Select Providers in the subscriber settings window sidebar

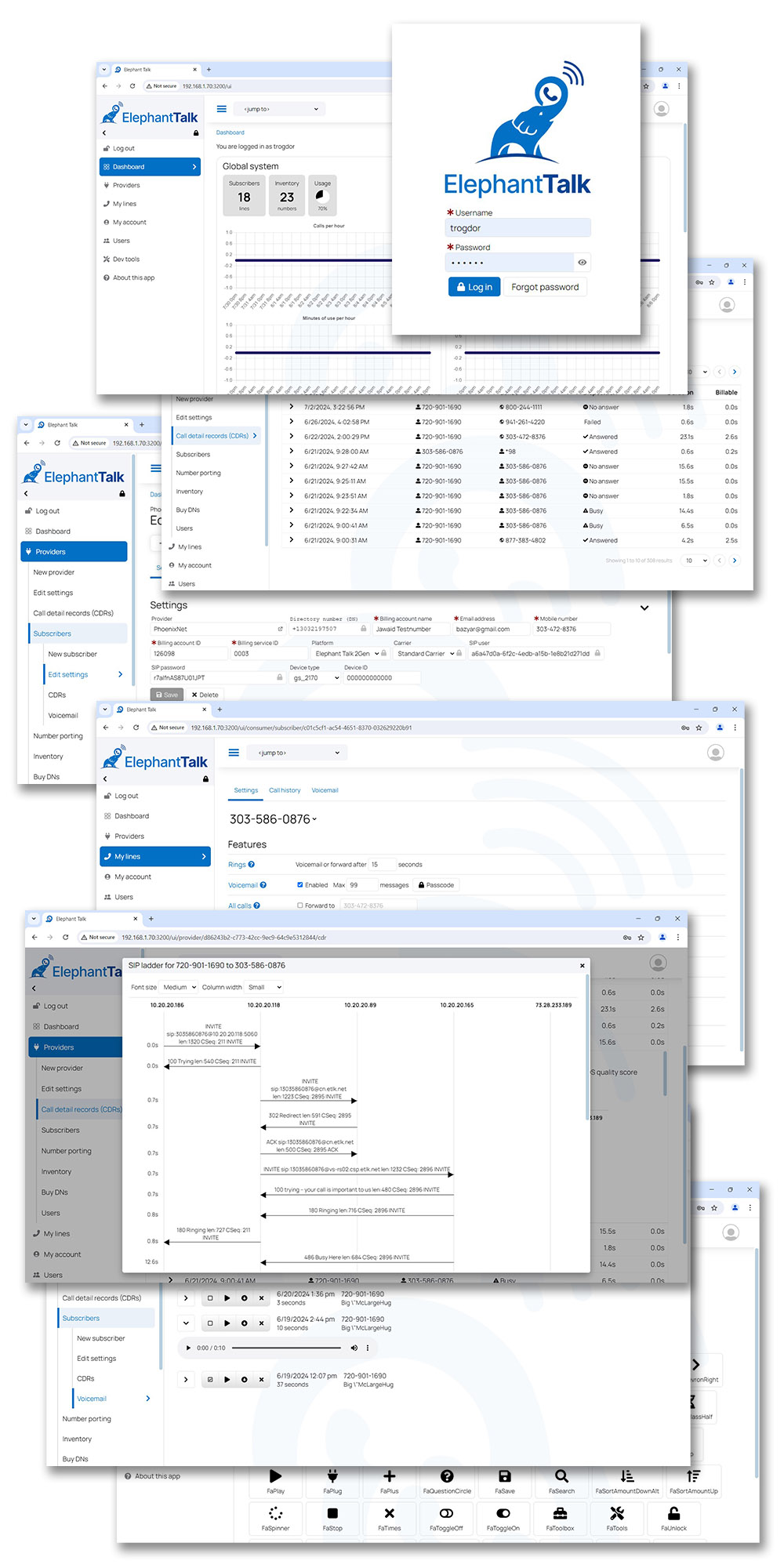pos(74,552)
